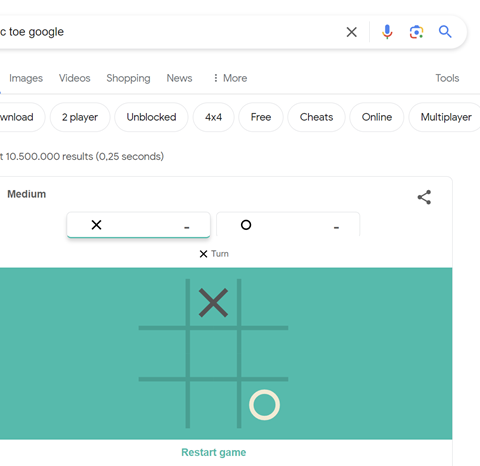480x466 pixels.
Task: Clear the search box with the X icon
Action: pos(351,32)
